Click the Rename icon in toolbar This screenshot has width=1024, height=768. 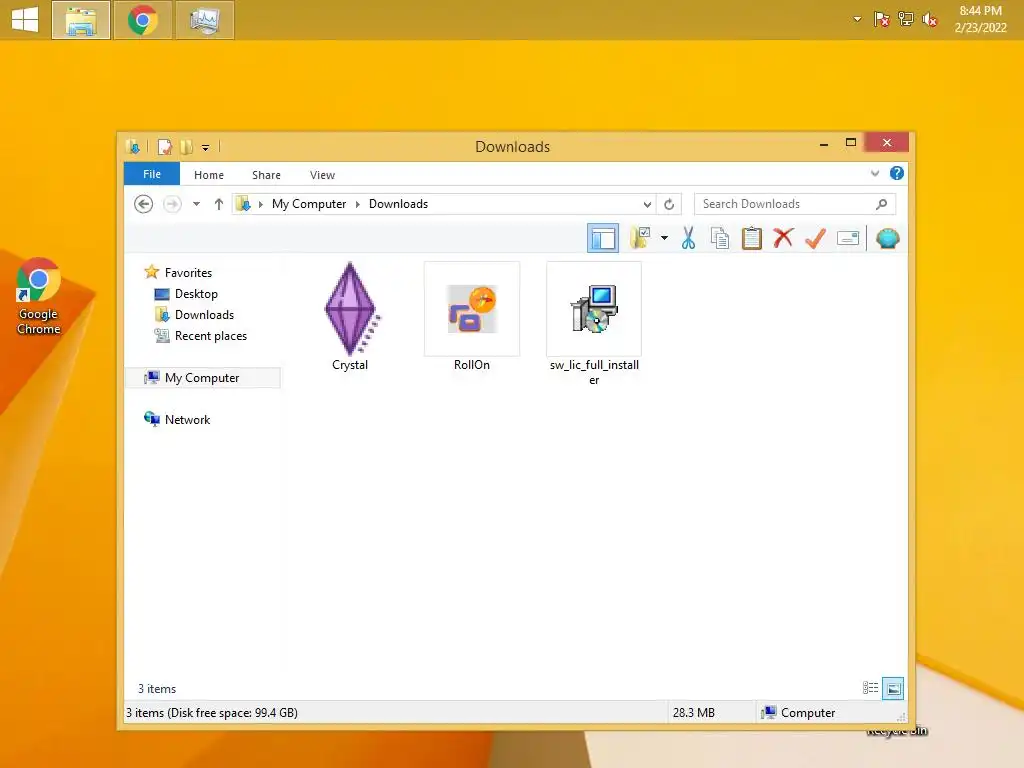click(x=848, y=238)
